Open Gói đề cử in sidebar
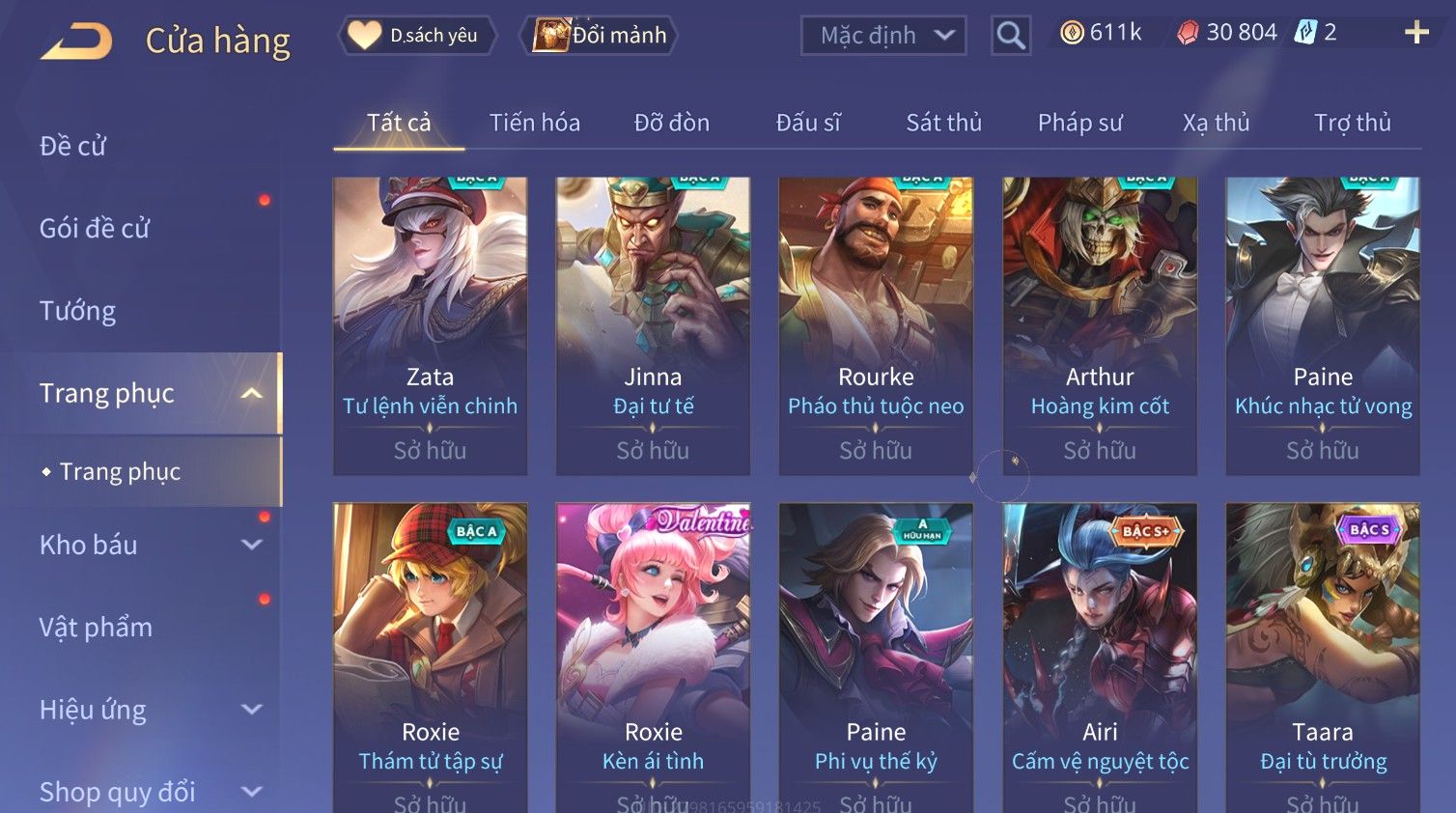Screen dimensions: 1456x813 click(x=95, y=229)
